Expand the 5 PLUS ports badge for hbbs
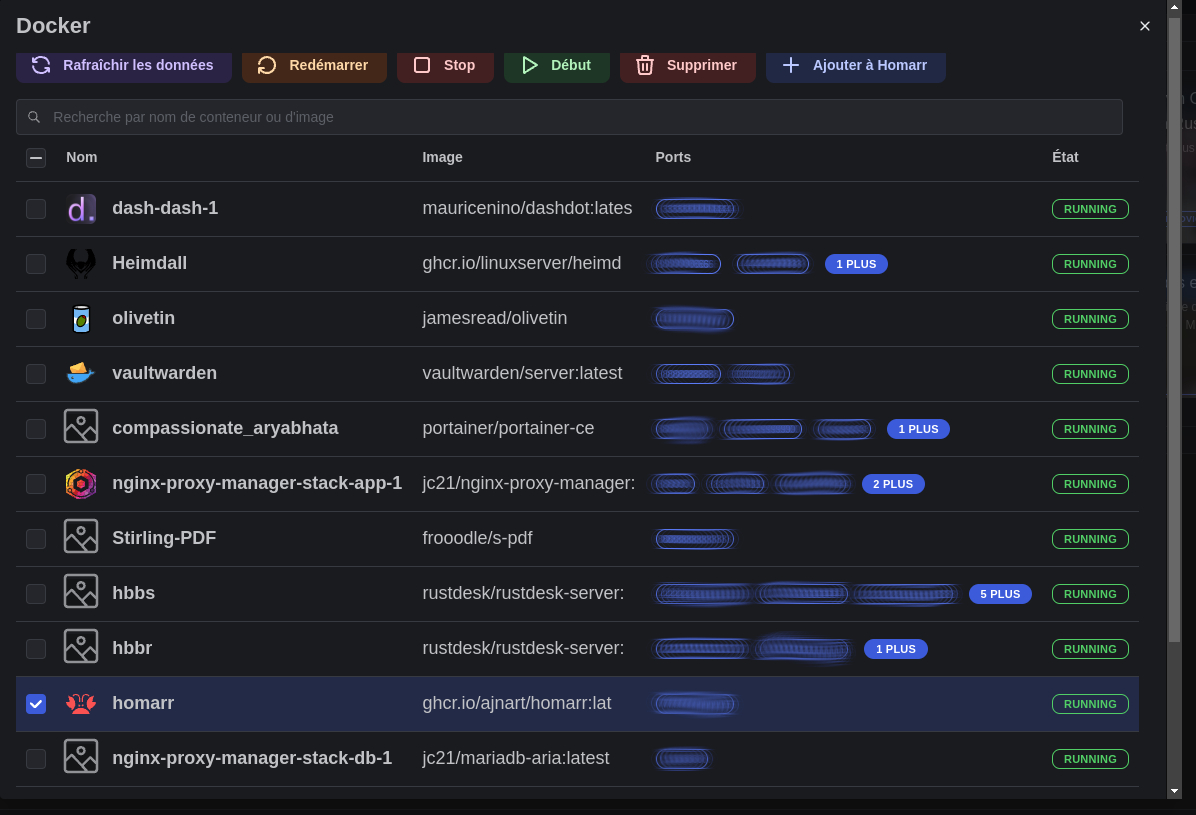1196x815 pixels. point(1000,594)
